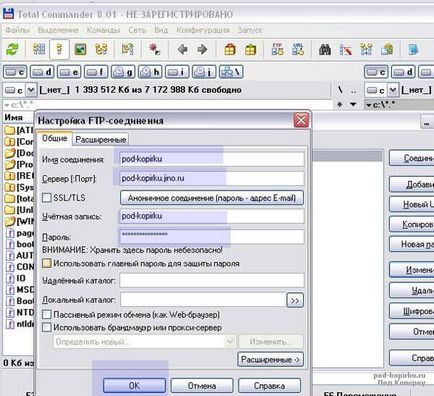Toggle the use firewall or proxy checkbox

[47, 328]
